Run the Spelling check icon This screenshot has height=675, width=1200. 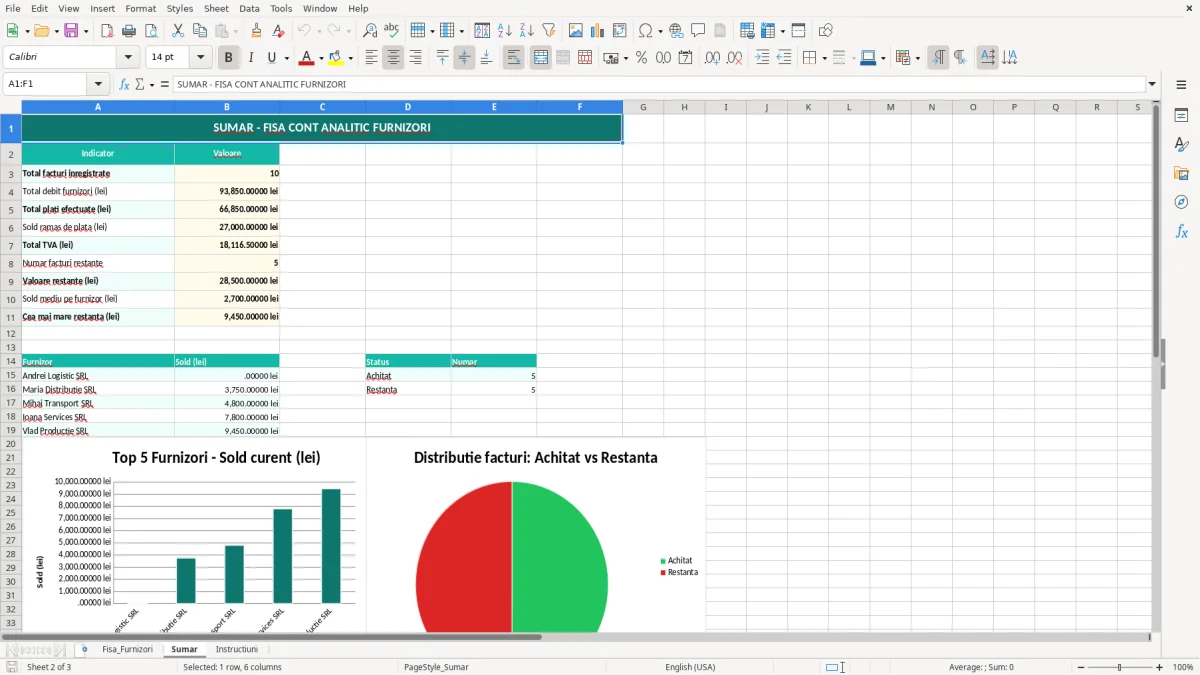coord(391,31)
